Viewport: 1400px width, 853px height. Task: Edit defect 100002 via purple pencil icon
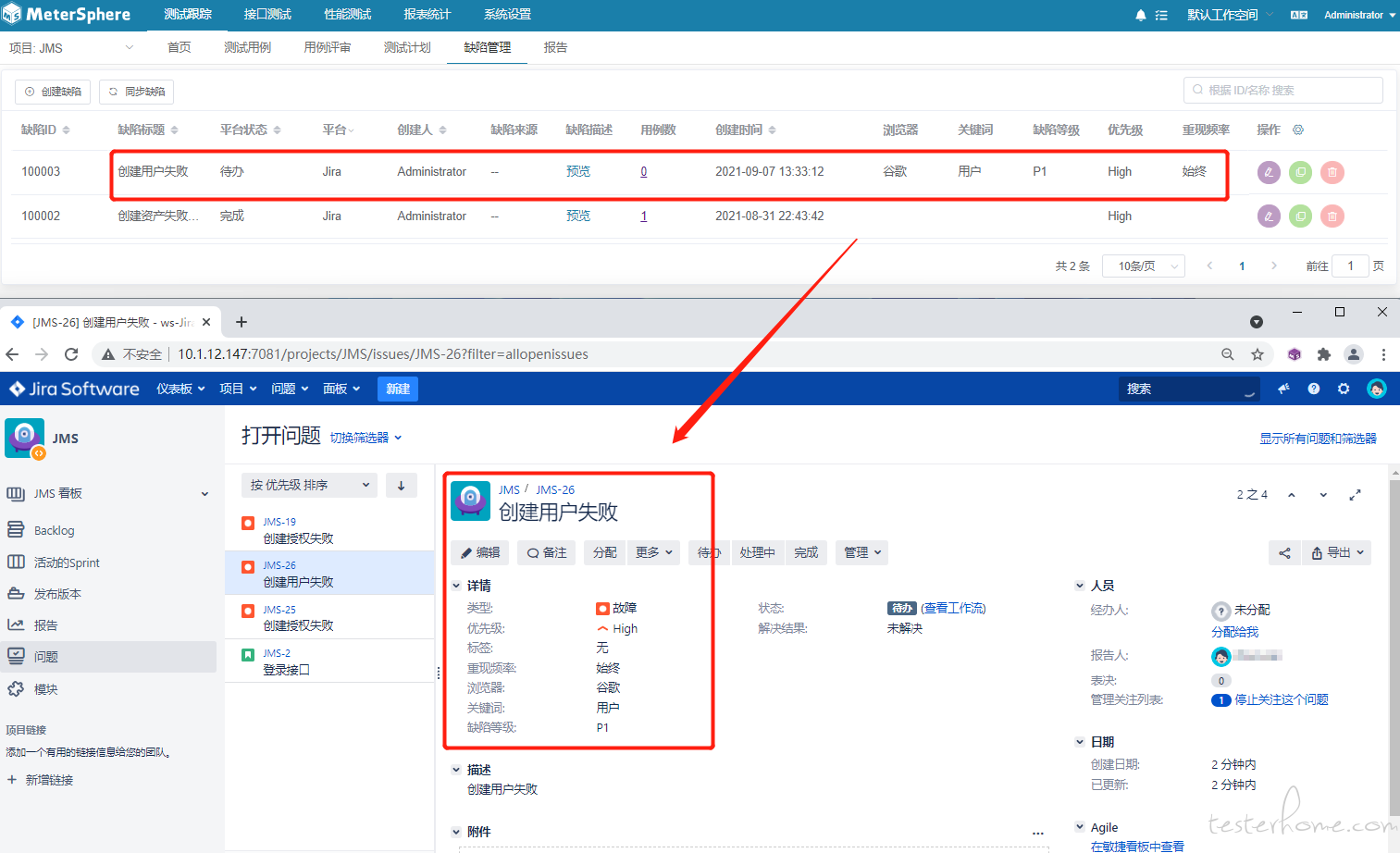click(x=1269, y=216)
